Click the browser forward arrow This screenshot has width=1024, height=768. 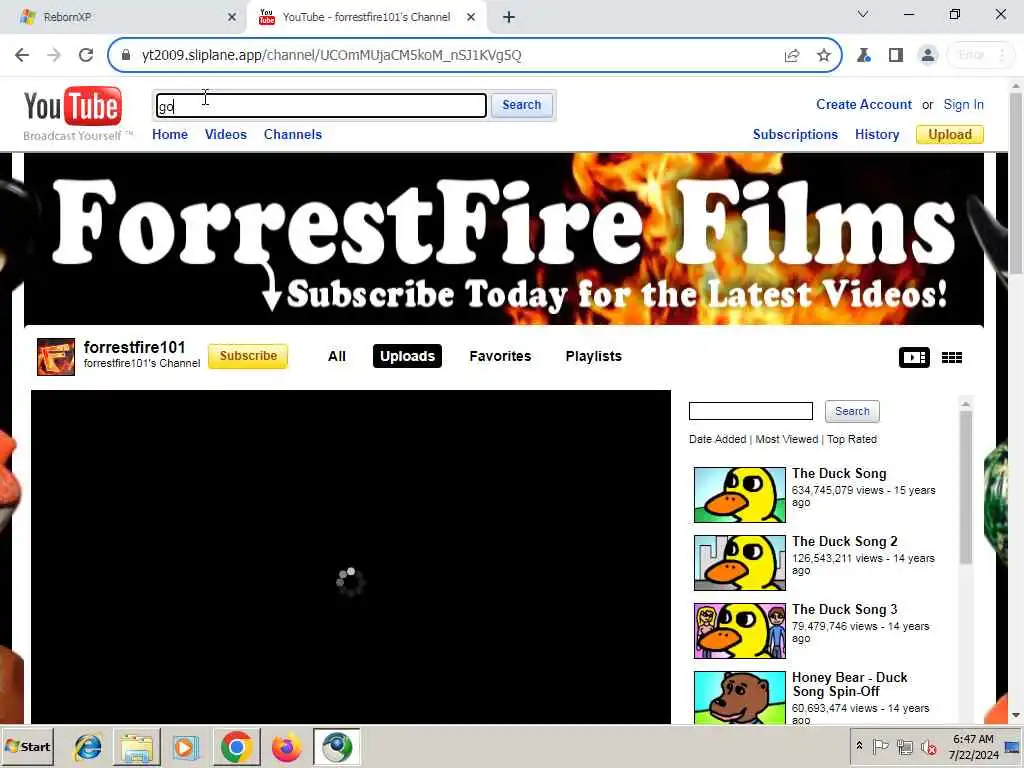click(54, 55)
